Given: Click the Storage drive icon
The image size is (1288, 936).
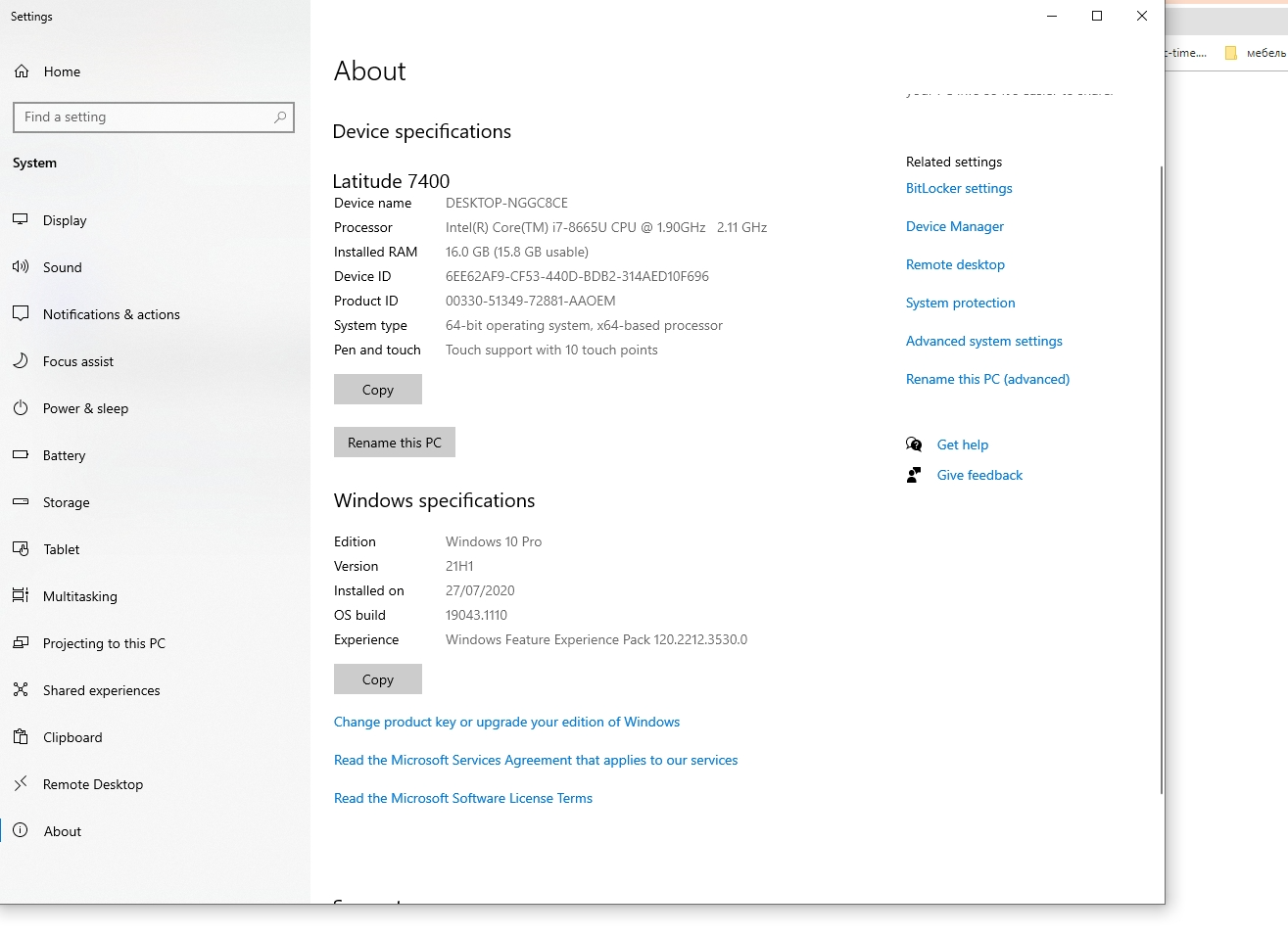Looking at the screenshot, I should (x=21, y=501).
